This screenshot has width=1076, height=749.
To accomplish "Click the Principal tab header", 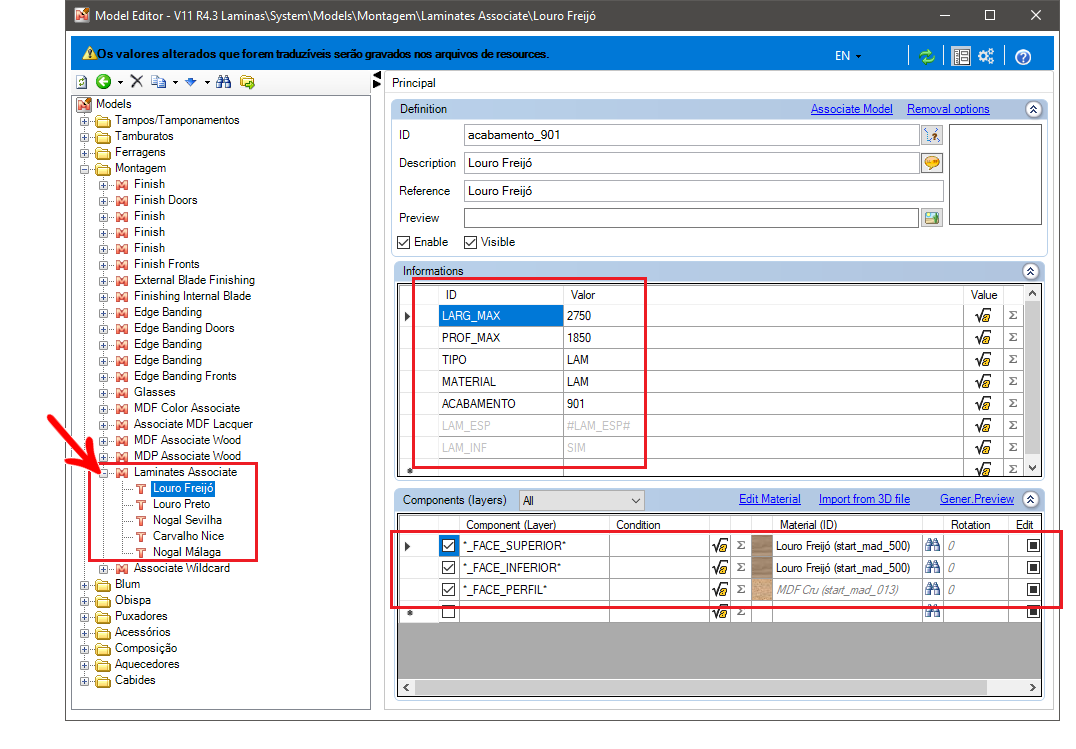I will (x=414, y=83).
